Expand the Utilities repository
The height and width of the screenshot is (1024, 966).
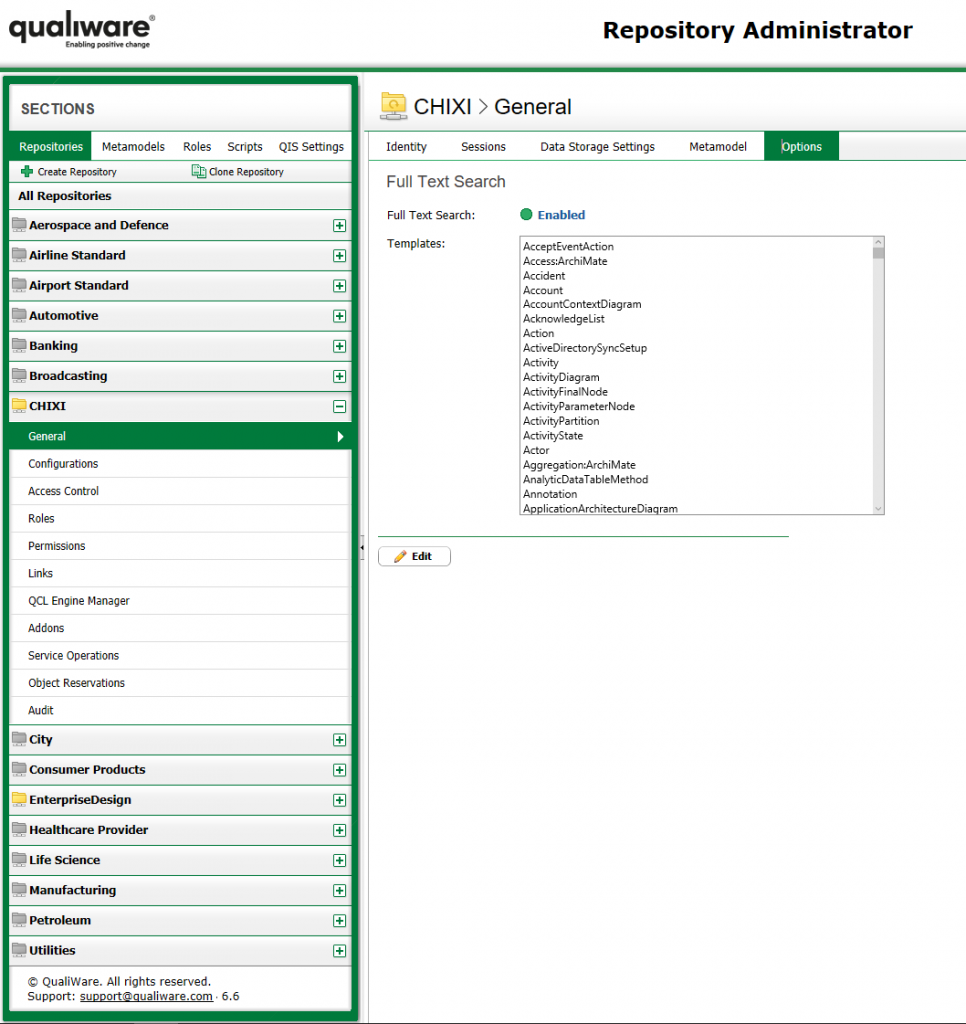point(340,950)
